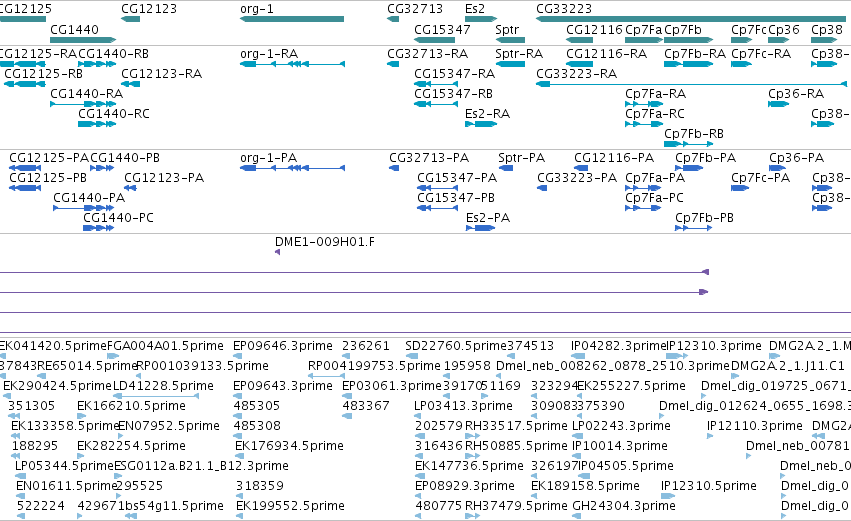Viewport: 851px width, 521px height.
Task: Click the CG33223-RA transcript label
Action: 576,74
